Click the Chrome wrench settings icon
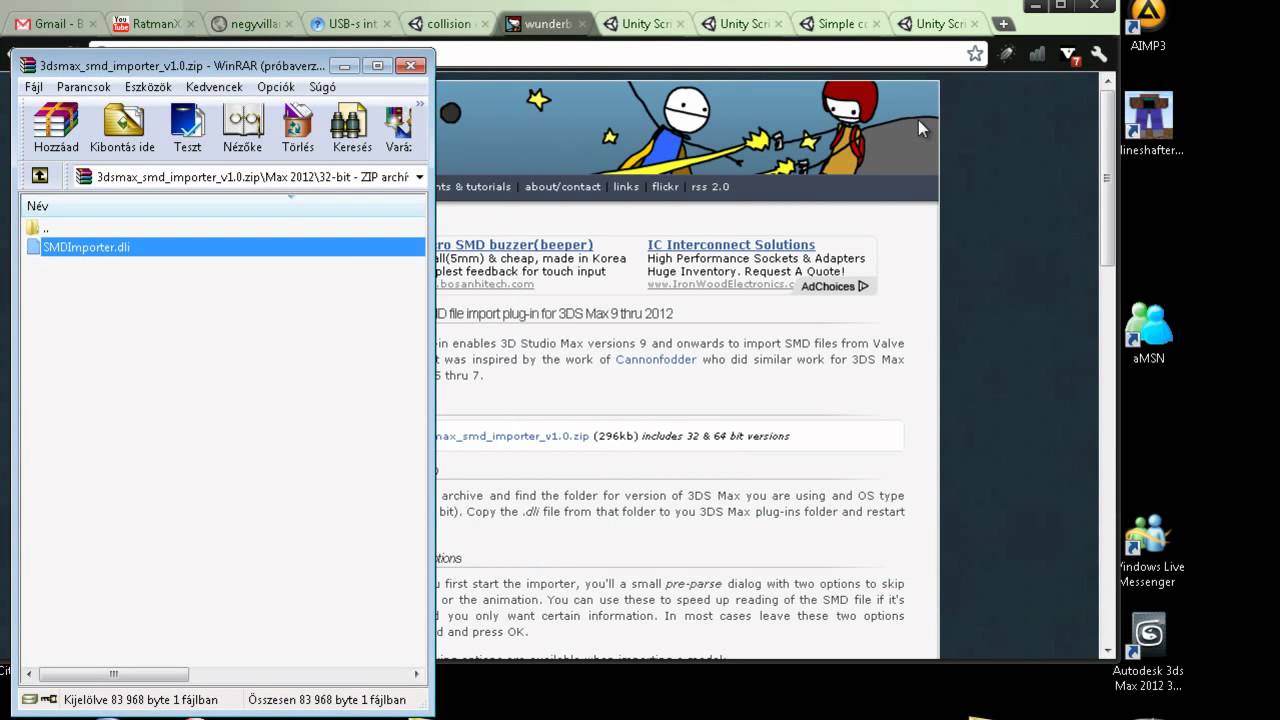The height and width of the screenshot is (720, 1280). point(1099,54)
